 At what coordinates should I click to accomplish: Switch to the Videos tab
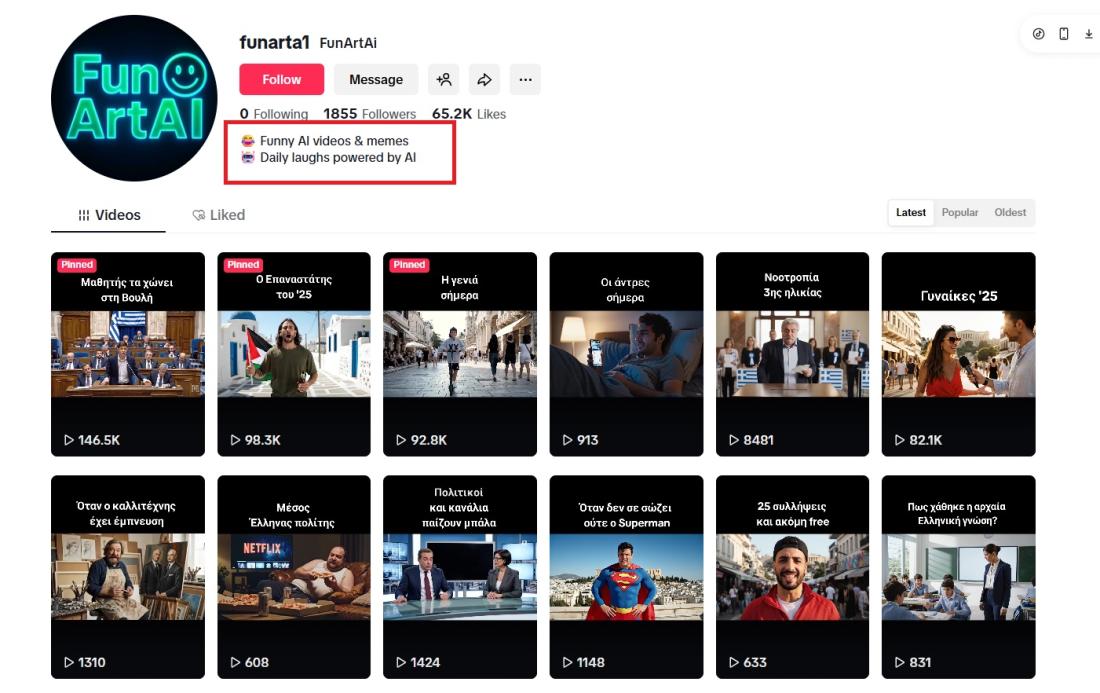[109, 215]
